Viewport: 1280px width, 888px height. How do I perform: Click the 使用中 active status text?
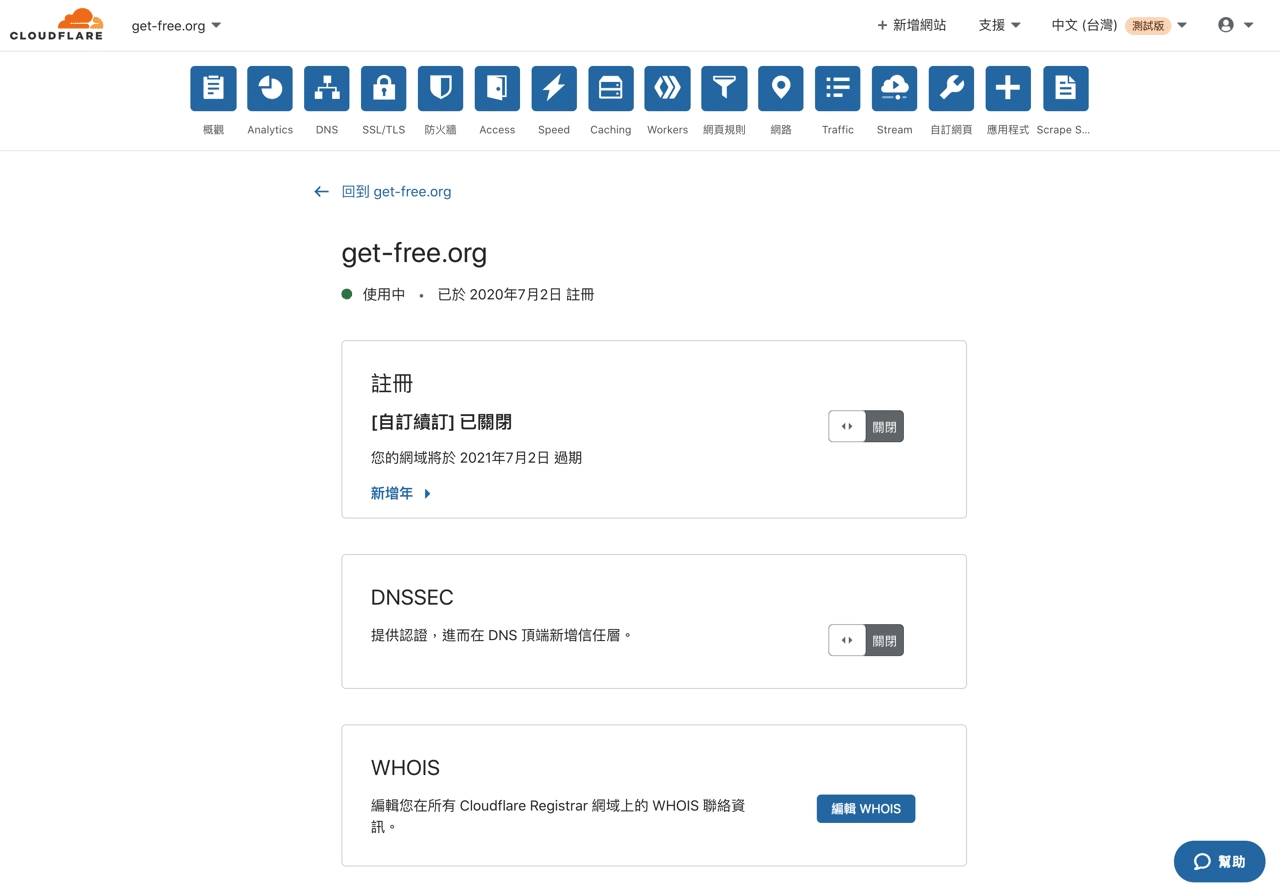(x=384, y=295)
